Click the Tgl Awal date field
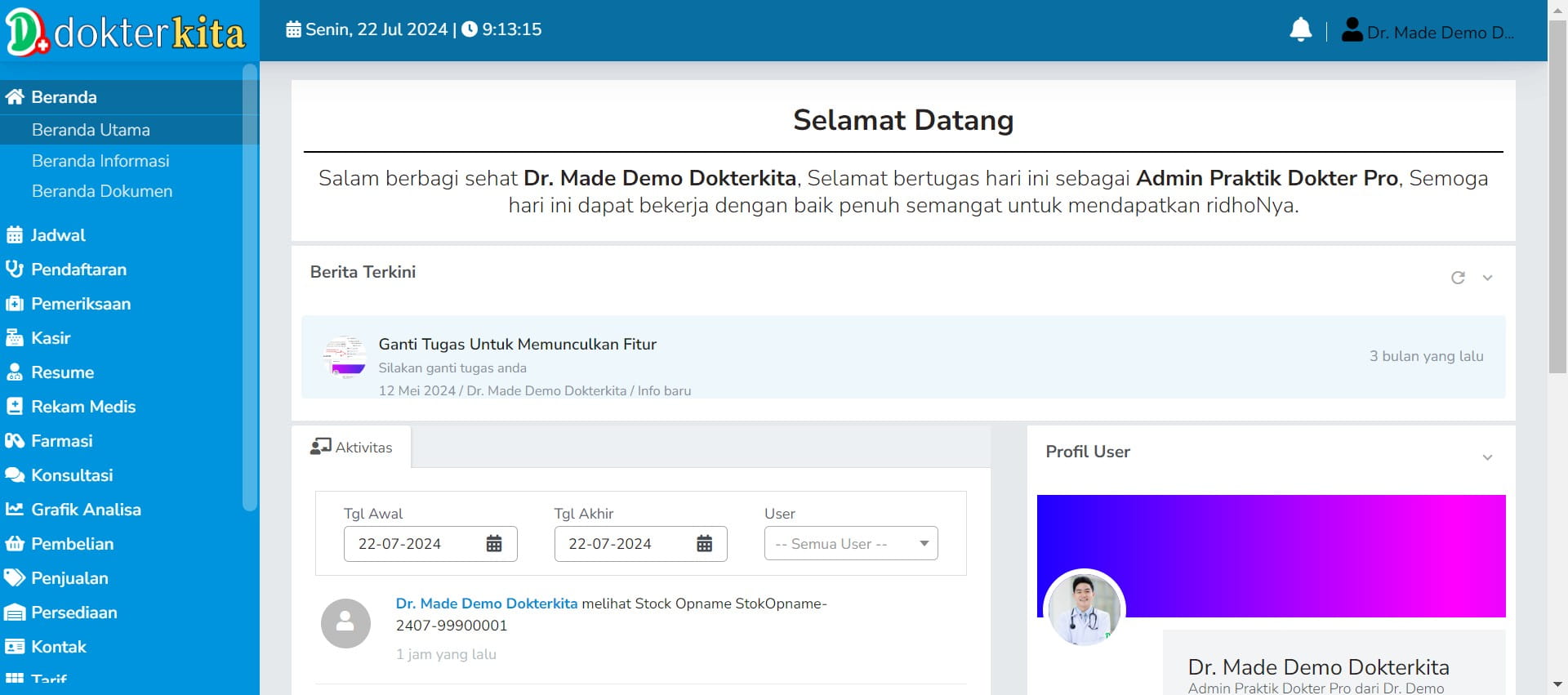Image resolution: width=1568 pixels, height=695 pixels. pos(412,544)
